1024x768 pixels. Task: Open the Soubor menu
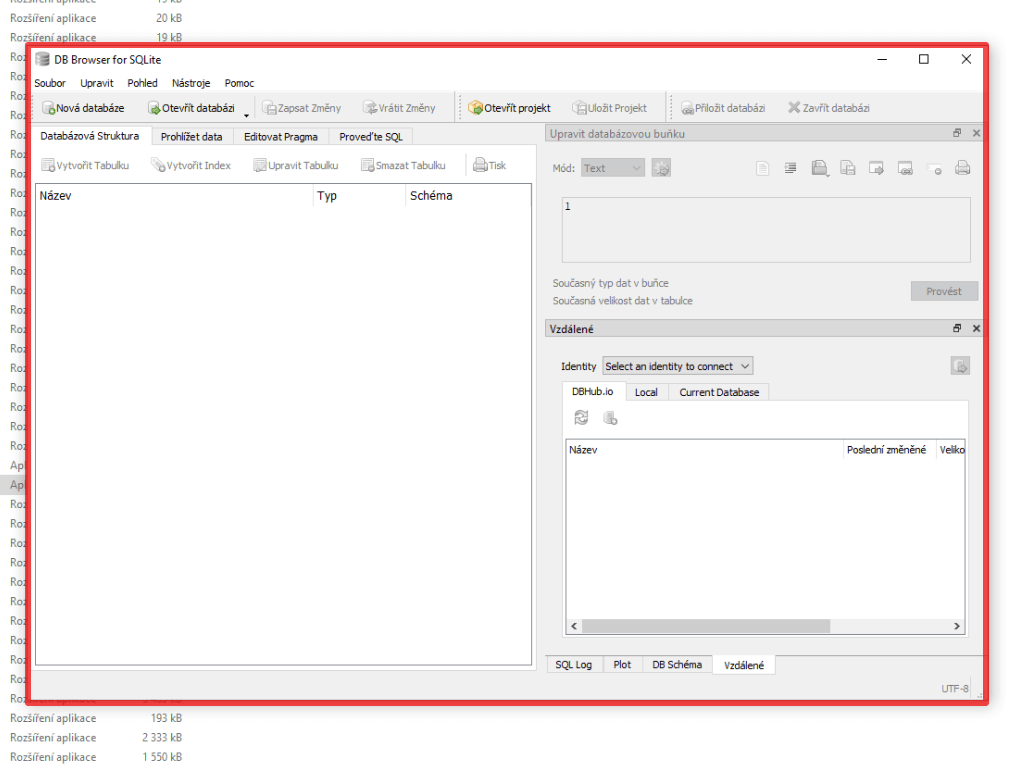pos(50,84)
